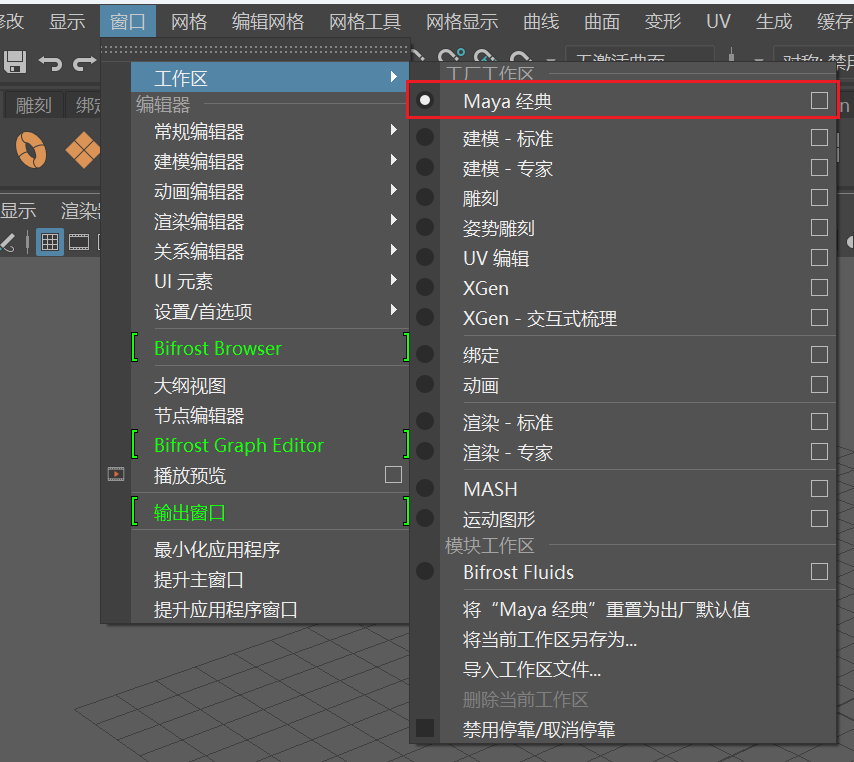
Task: Open the 变形 menu
Action: pyautogui.click(x=663, y=21)
